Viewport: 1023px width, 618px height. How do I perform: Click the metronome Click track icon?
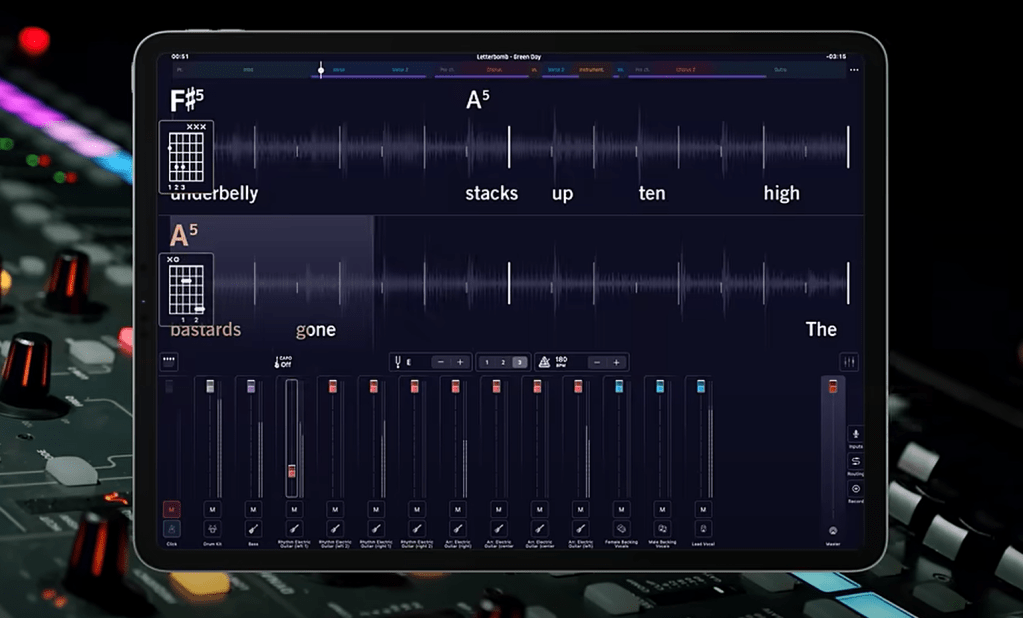171,528
